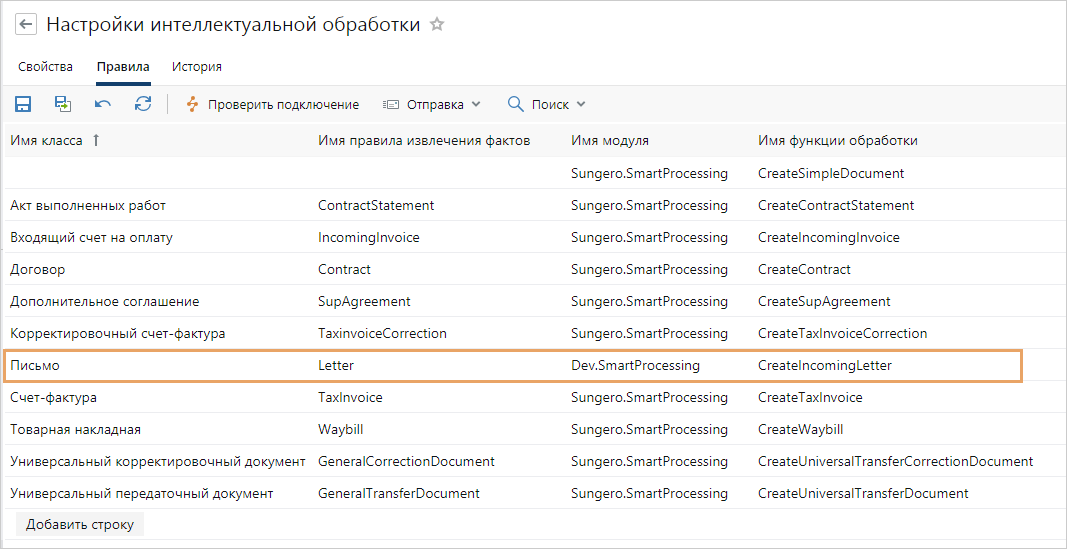Click the Dev.SmartProcessing module cell
The image size is (1067, 549).
(x=635, y=366)
